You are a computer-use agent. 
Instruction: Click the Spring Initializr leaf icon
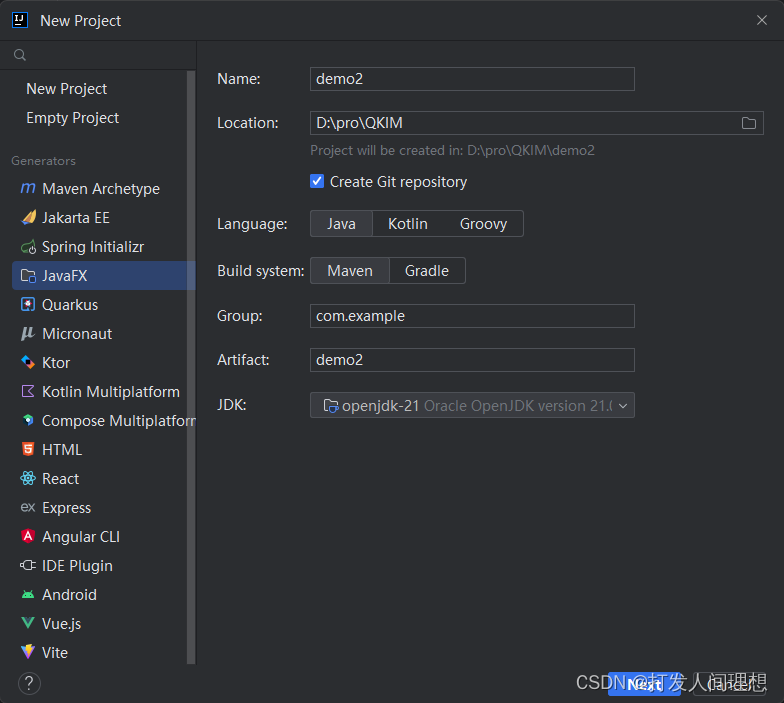click(x=28, y=246)
